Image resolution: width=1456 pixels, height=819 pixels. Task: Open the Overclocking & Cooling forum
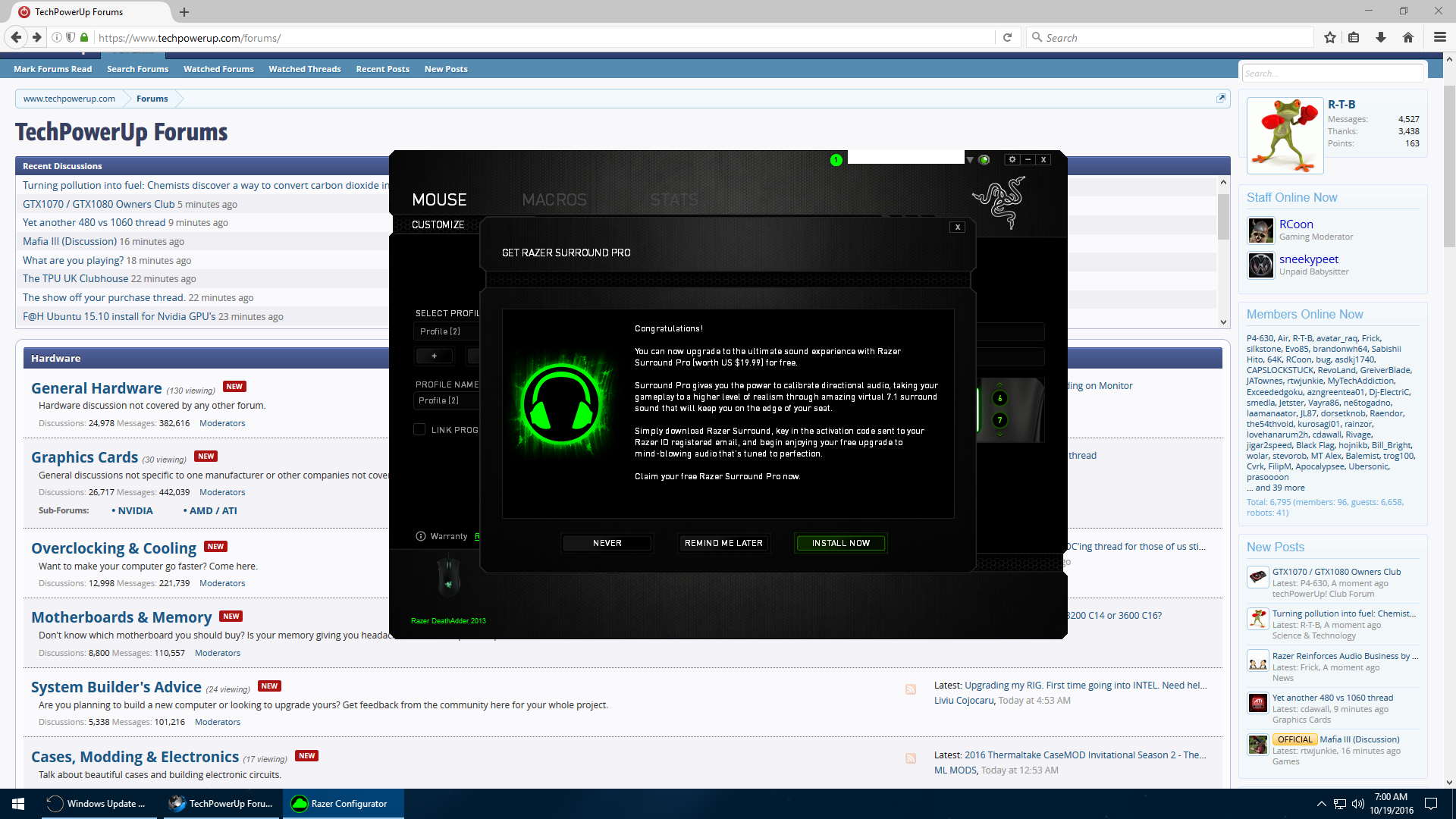(x=114, y=548)
